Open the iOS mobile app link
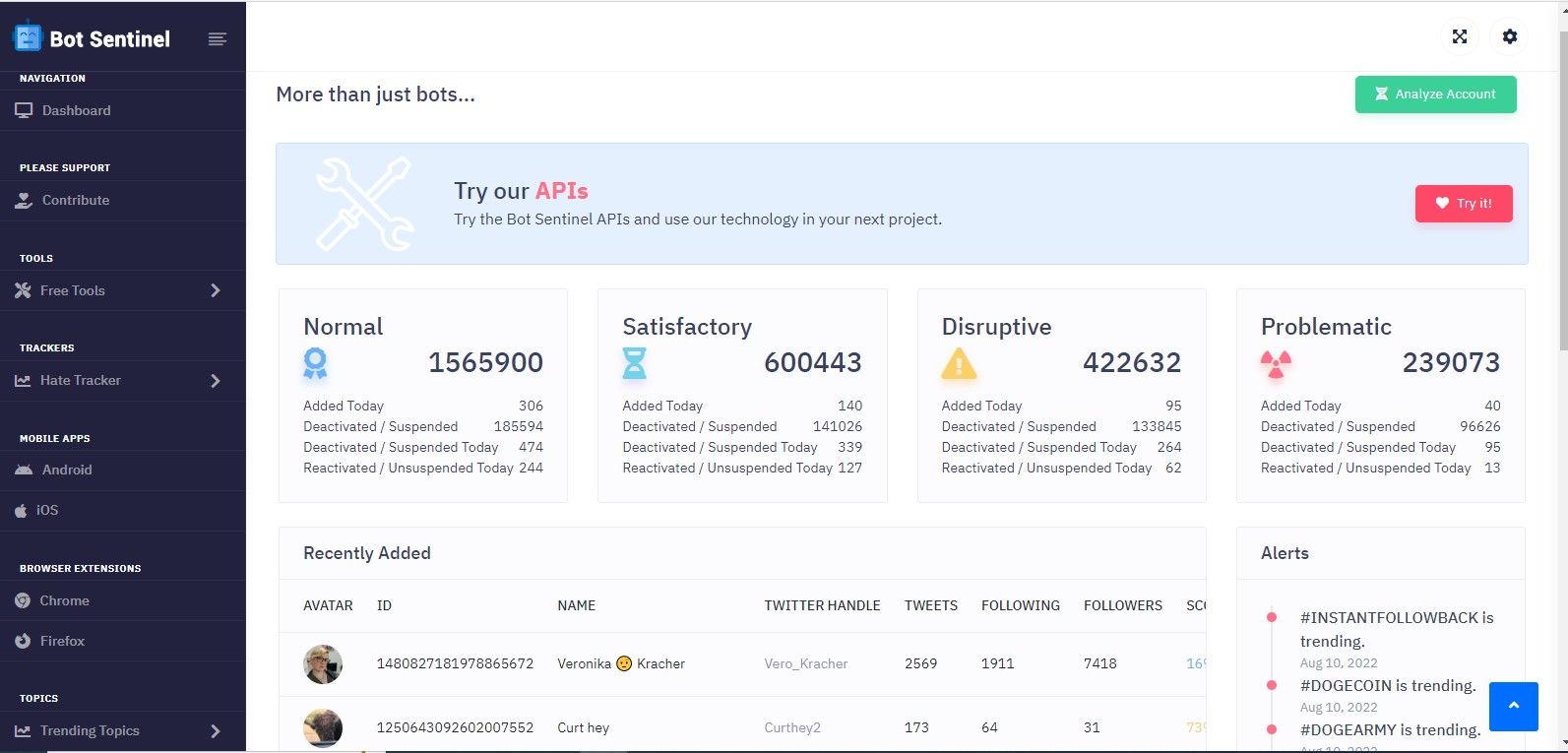The height and width of the screenshot is (753, 1568). [123, 510]
